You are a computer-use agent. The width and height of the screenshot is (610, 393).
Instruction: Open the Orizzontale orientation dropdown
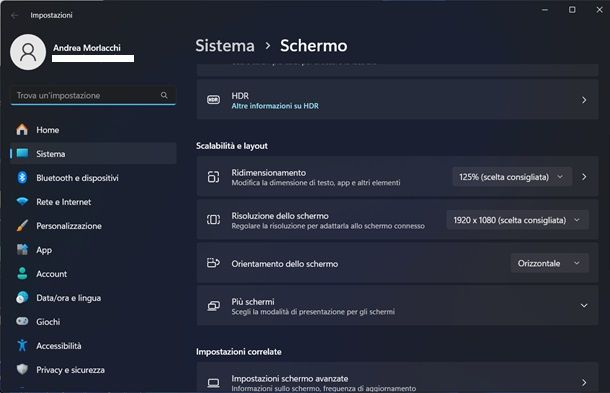(x=549, y=263)
